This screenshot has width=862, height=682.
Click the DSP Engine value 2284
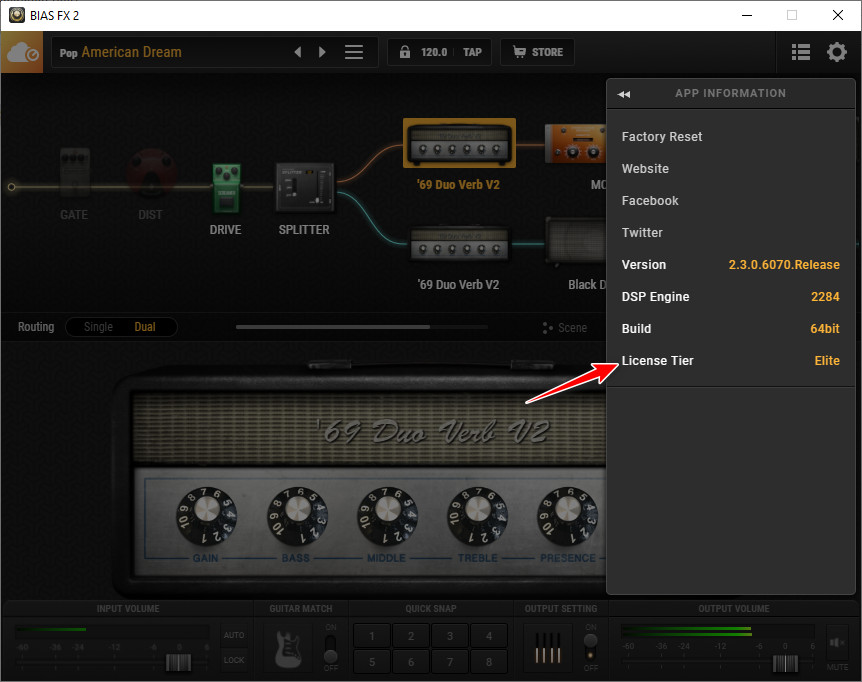coord(825,297)
